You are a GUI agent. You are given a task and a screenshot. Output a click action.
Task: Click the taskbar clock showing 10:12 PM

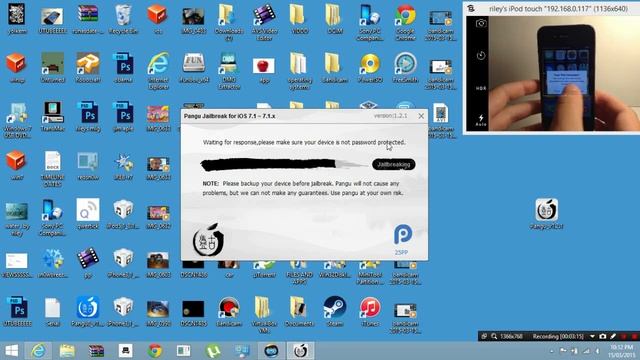621,351
